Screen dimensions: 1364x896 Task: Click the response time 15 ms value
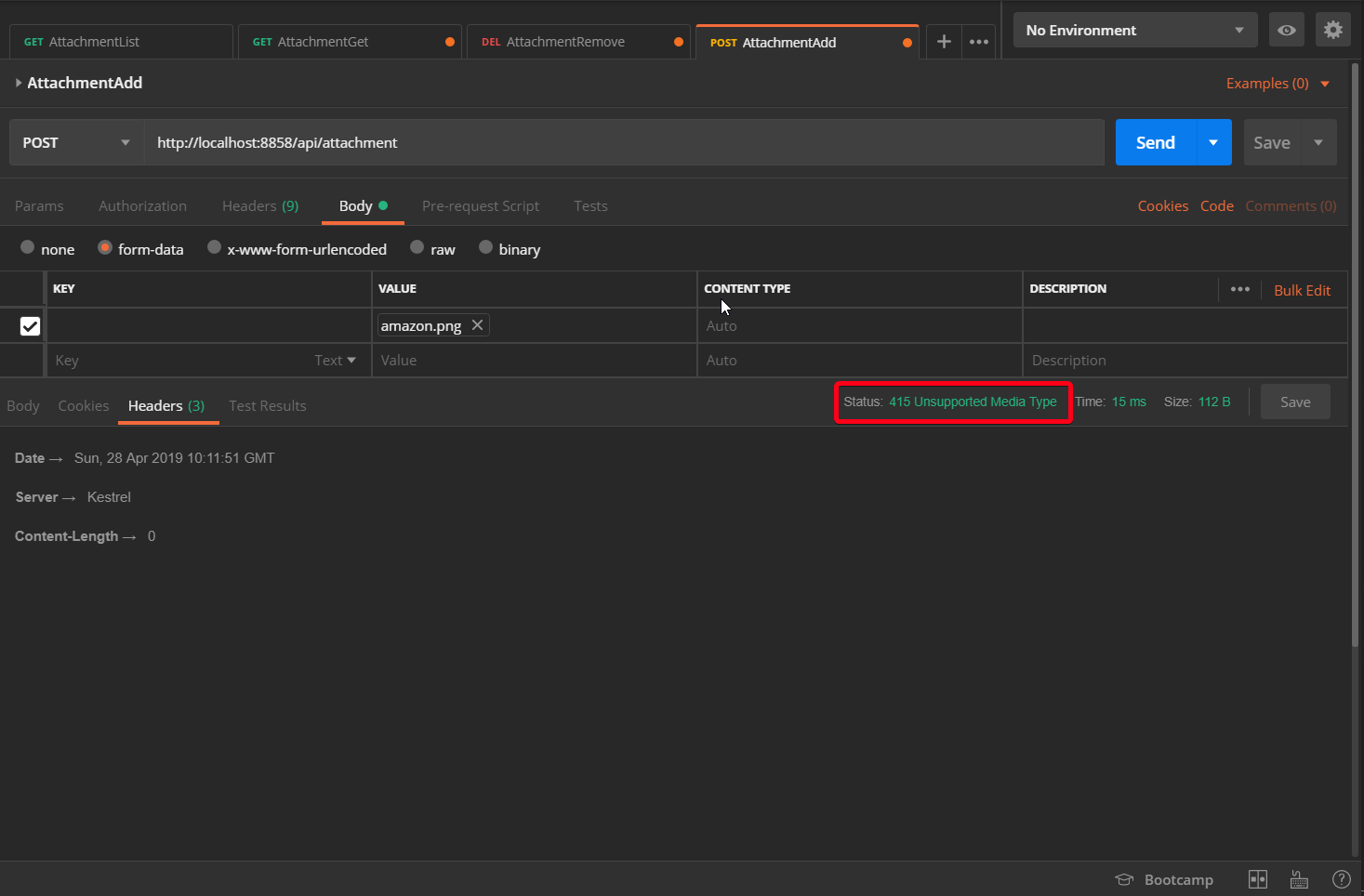pos(1129,402)
